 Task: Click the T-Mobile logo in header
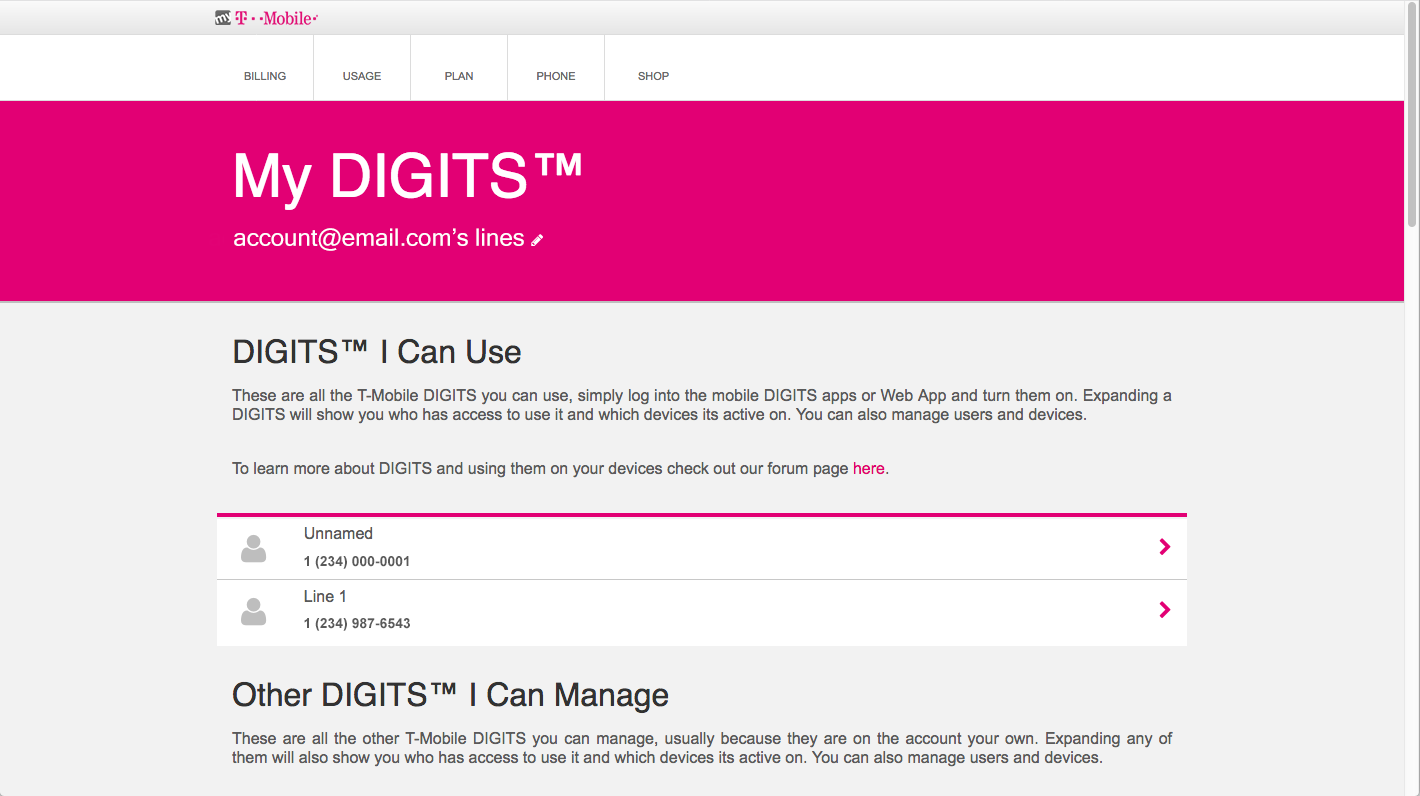point(266,17)
